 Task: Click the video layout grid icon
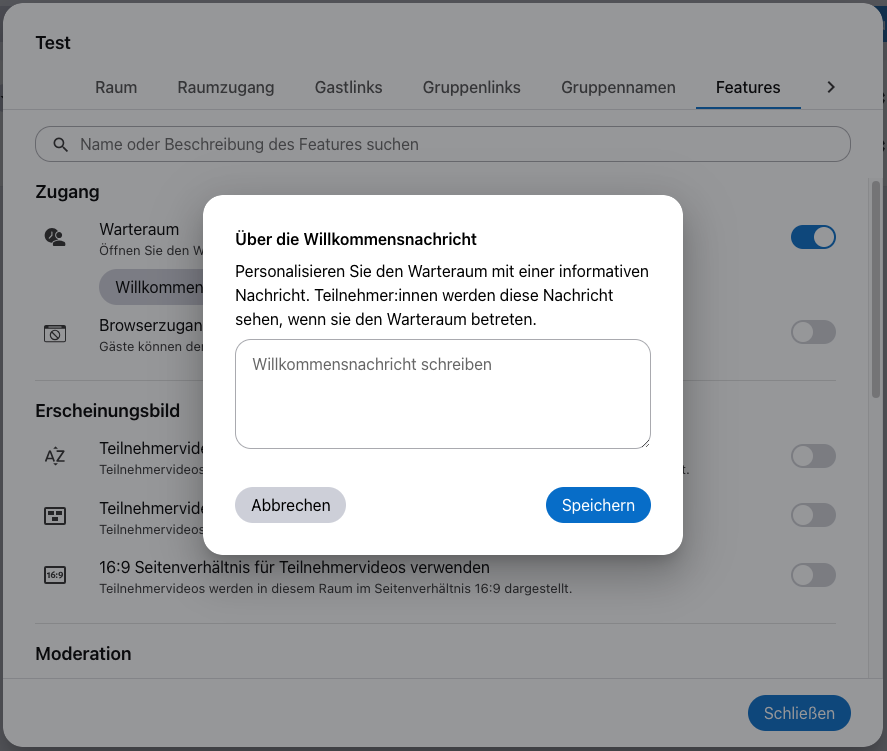55,516
